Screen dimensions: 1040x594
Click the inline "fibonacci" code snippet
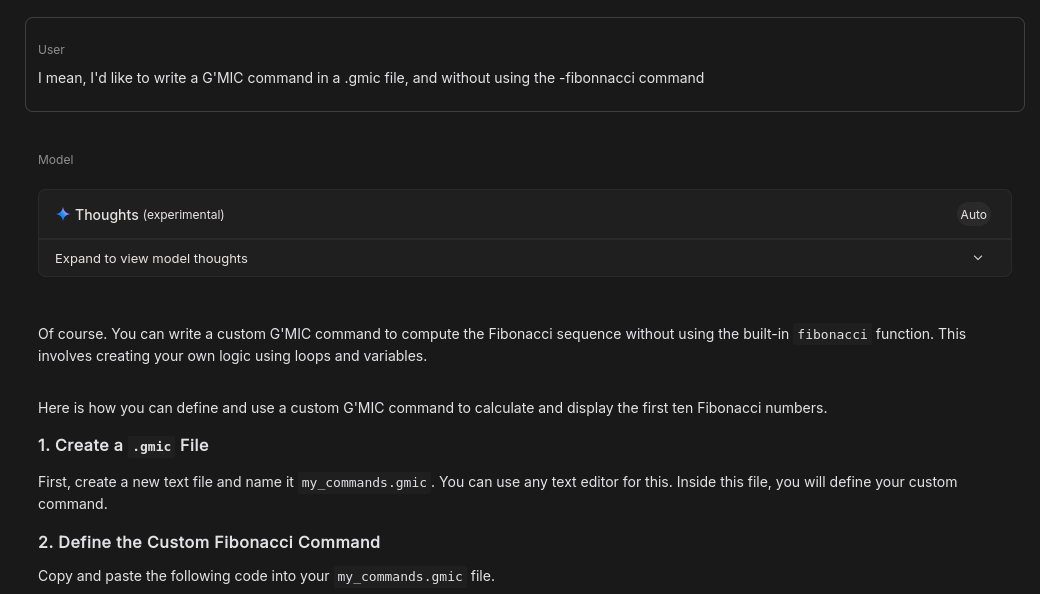tap(832, 335)
